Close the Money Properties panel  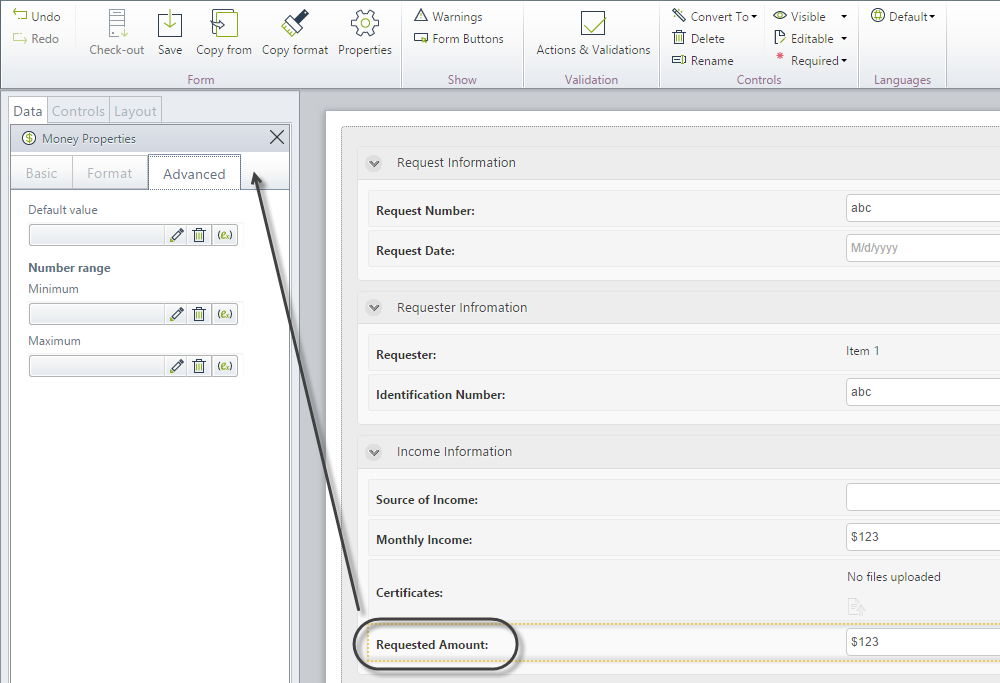click(277, 137)
